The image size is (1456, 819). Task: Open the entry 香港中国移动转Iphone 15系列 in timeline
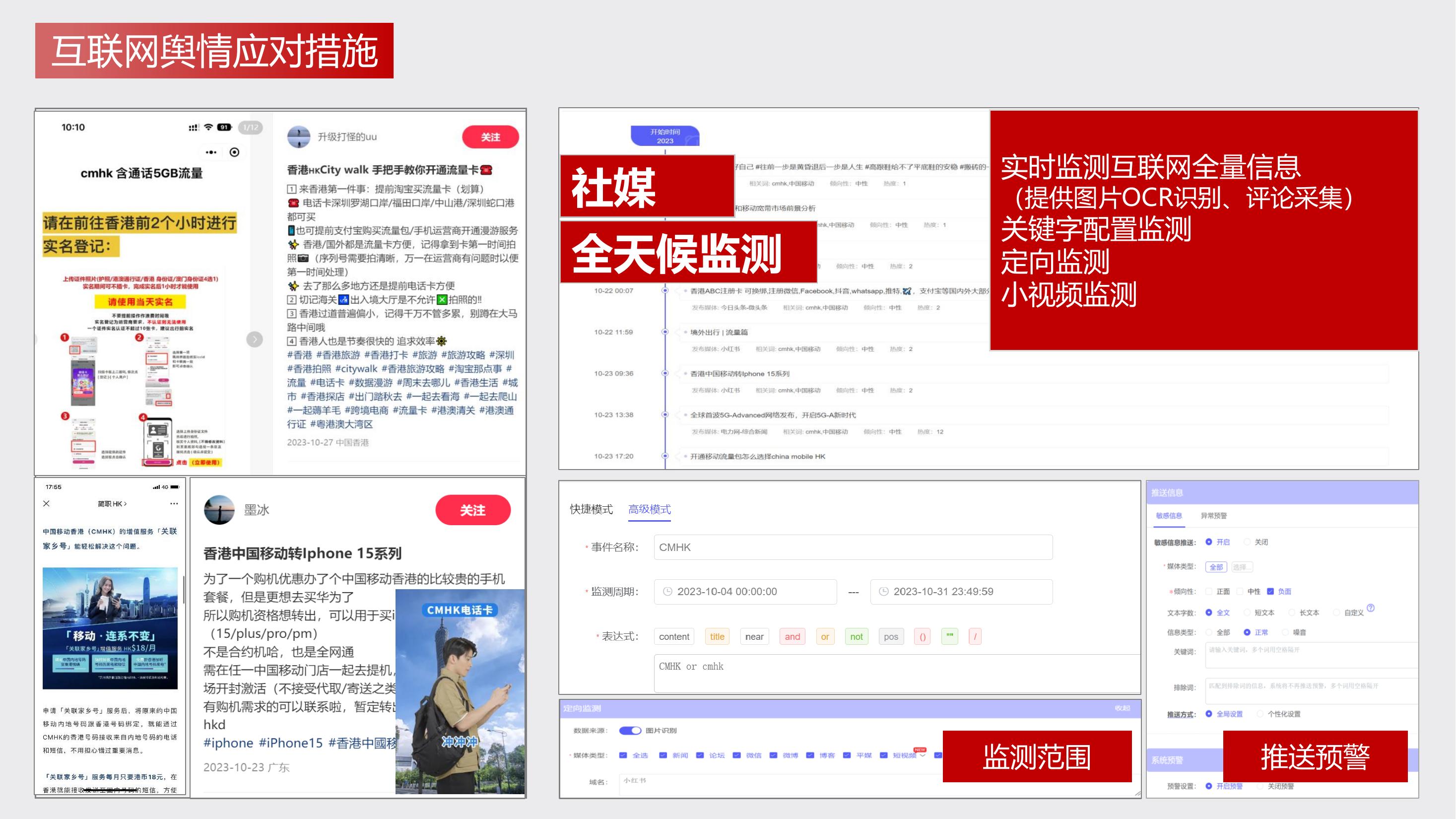pyautogui.click(x=740, y=374)
